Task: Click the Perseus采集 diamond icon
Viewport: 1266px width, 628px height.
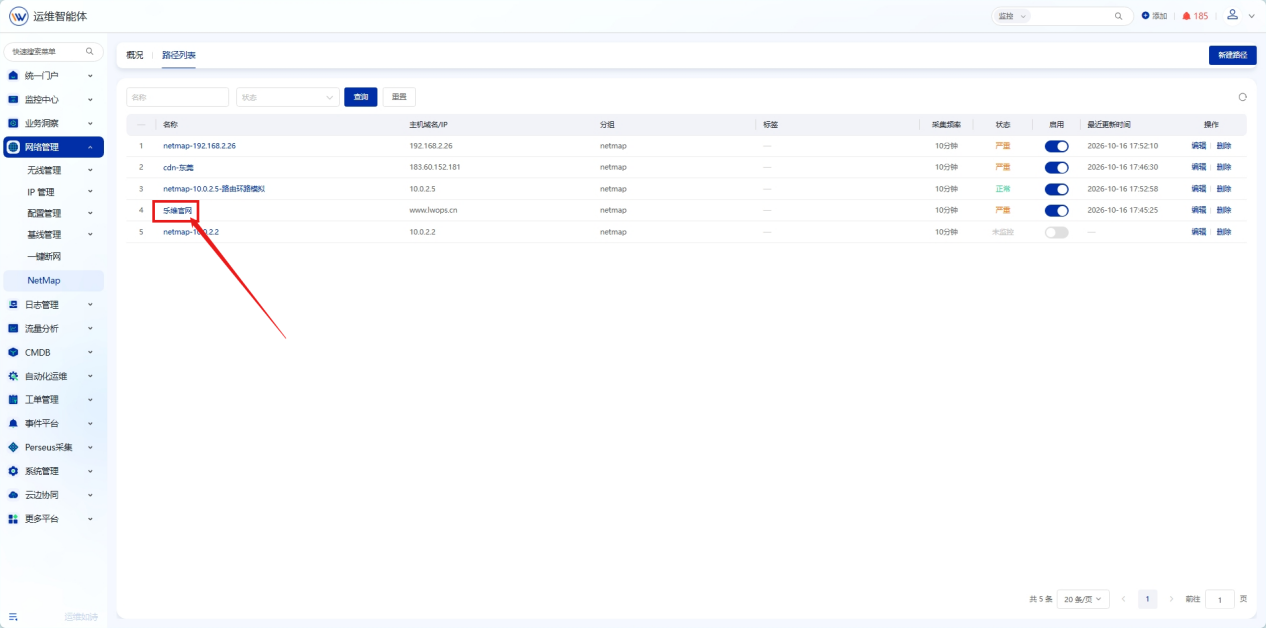Action: point(13,447)
